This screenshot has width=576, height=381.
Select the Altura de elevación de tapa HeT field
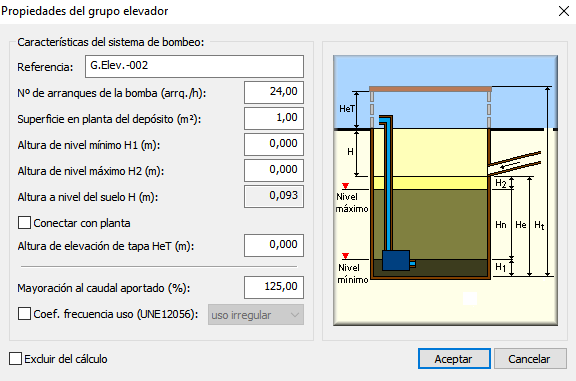click(x=274, y=245)
